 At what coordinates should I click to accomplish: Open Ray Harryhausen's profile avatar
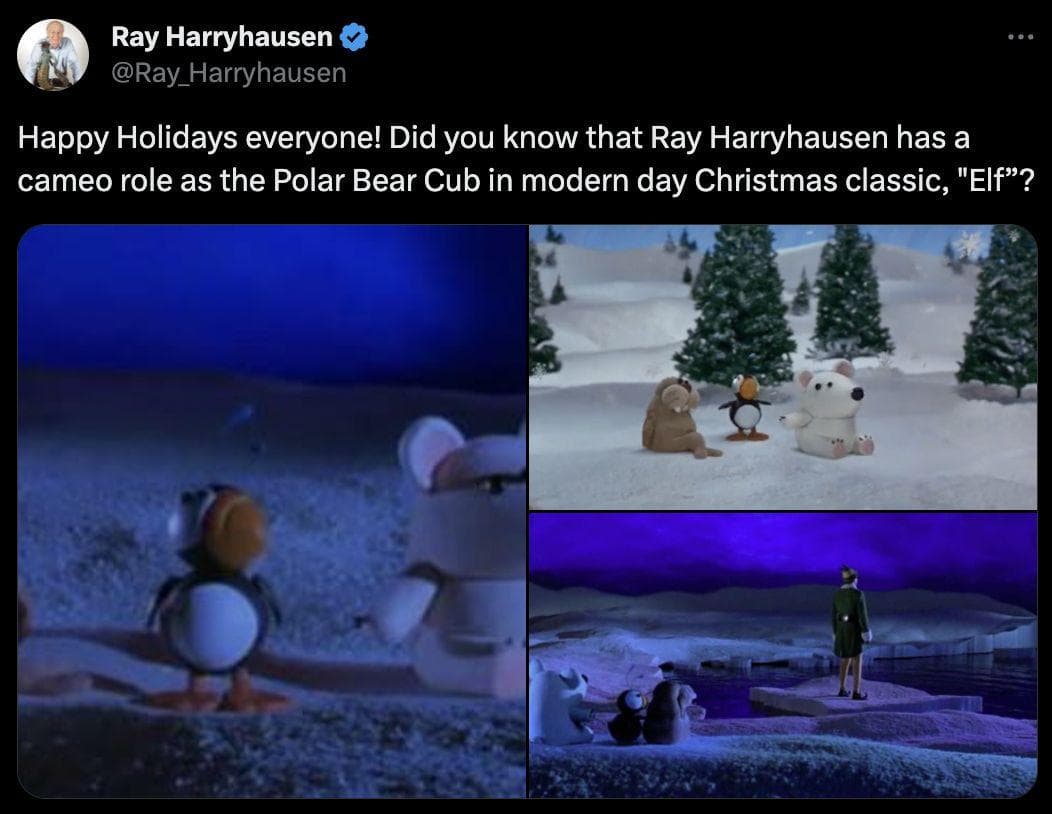[53, 55]
